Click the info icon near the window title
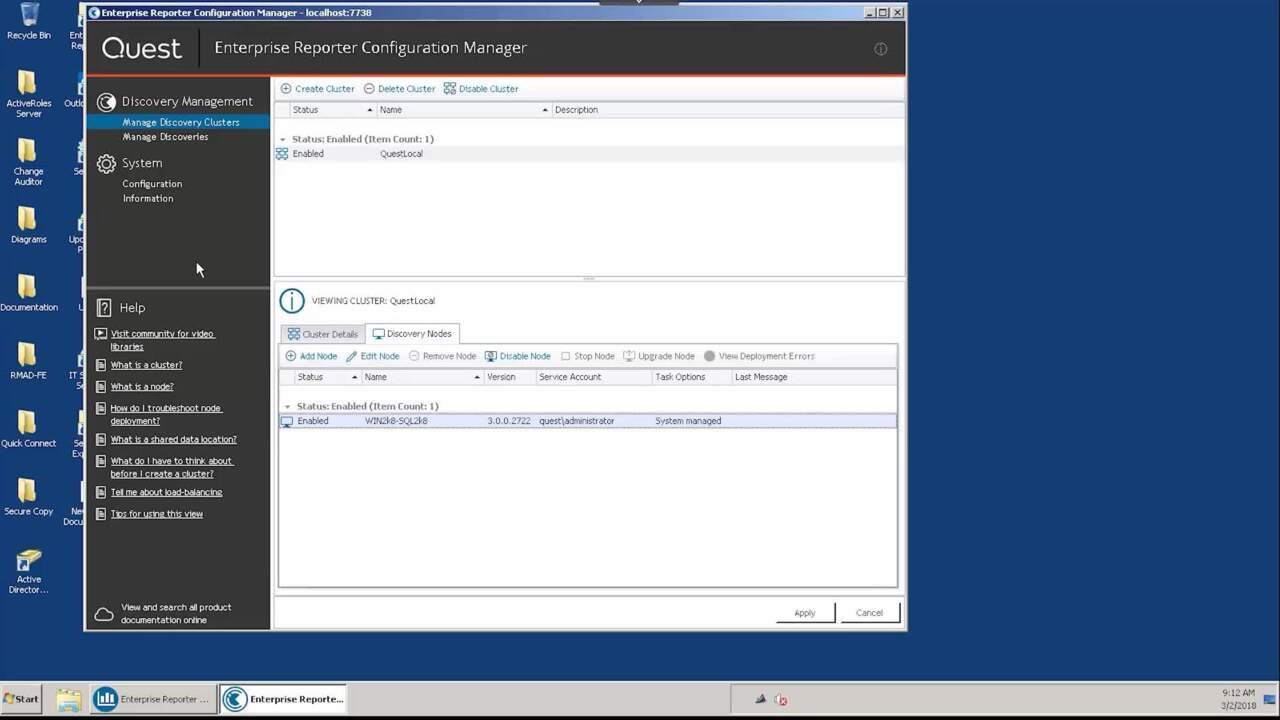The height and width of the screenshot is (720, 1280). click(x=880, y=48)
